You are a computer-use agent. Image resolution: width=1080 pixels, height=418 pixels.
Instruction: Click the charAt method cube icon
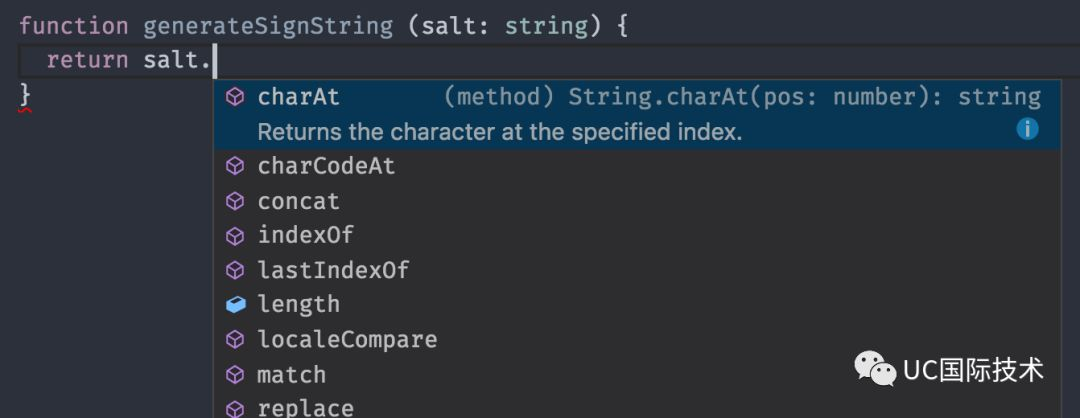235,97
